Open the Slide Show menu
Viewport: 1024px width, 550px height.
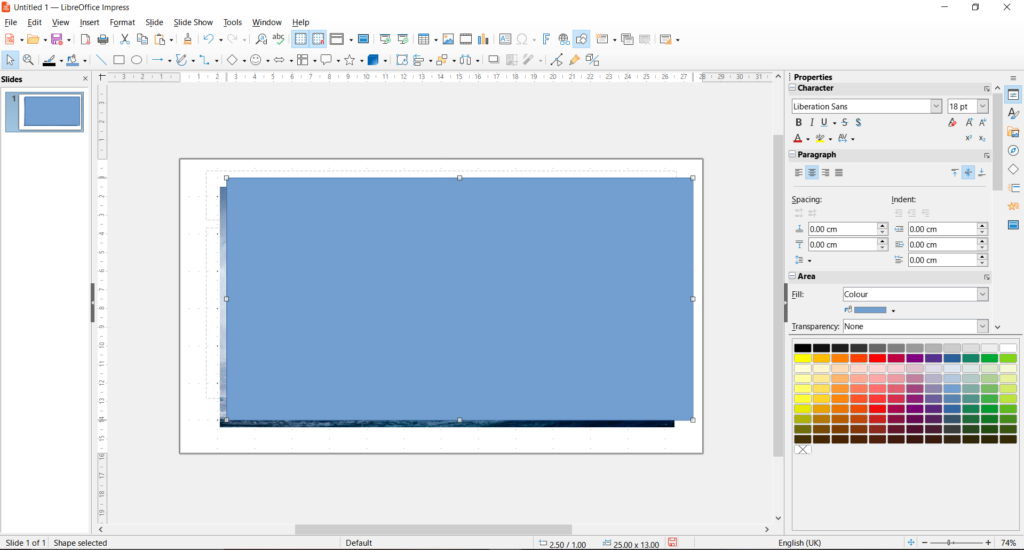pos(193,22)
